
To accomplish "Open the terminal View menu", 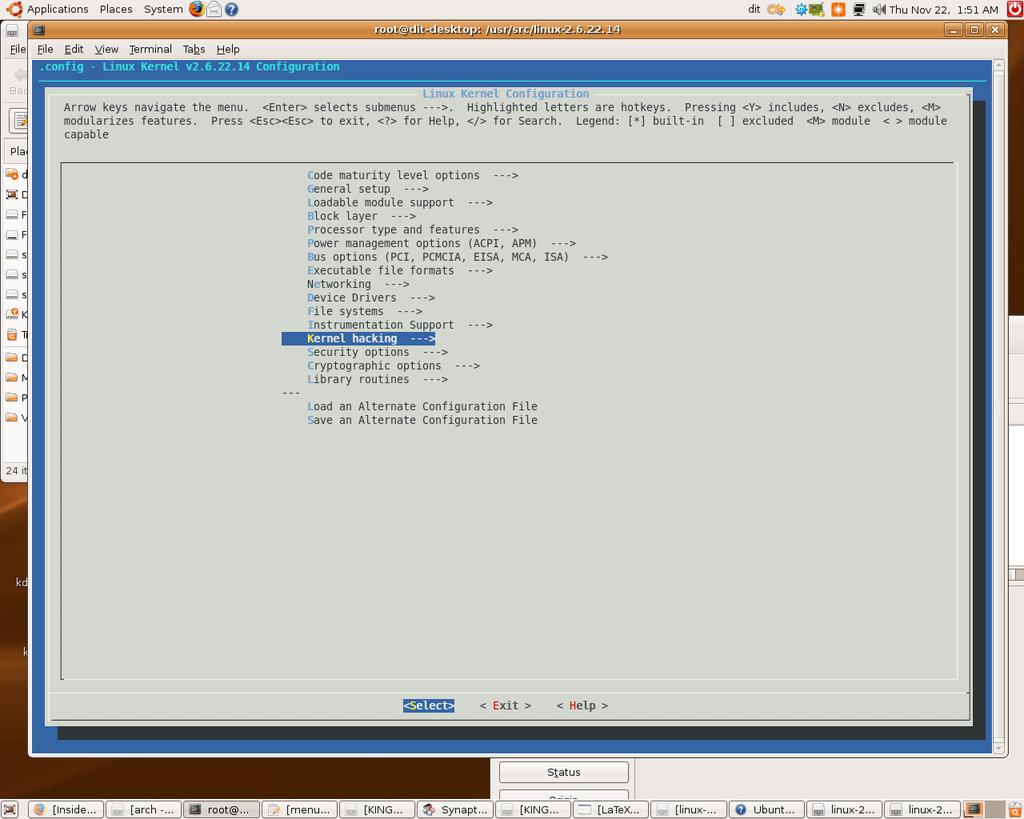I will pyautogui.click(x=106, y=49).
